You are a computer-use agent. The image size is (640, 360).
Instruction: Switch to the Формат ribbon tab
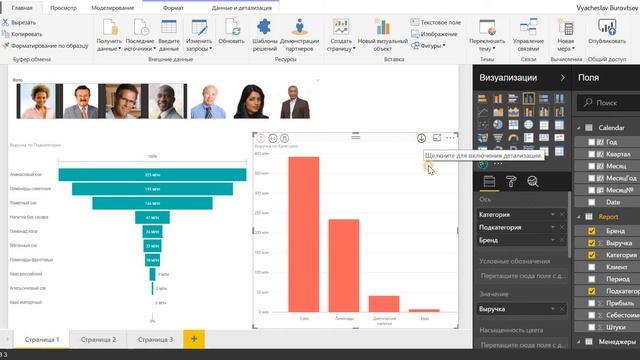[x=173, y=8]
